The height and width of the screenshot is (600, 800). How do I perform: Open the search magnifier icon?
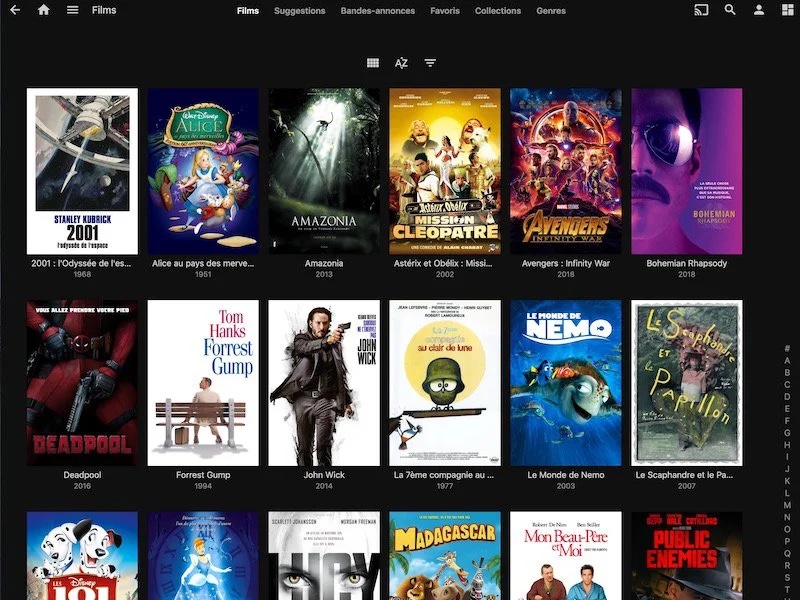coord(730,10)
